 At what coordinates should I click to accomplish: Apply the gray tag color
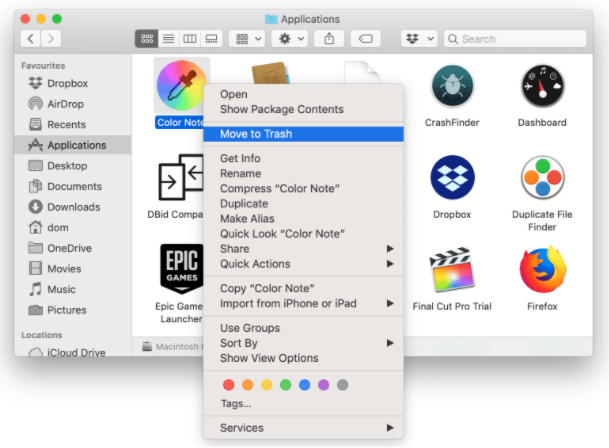343,385
